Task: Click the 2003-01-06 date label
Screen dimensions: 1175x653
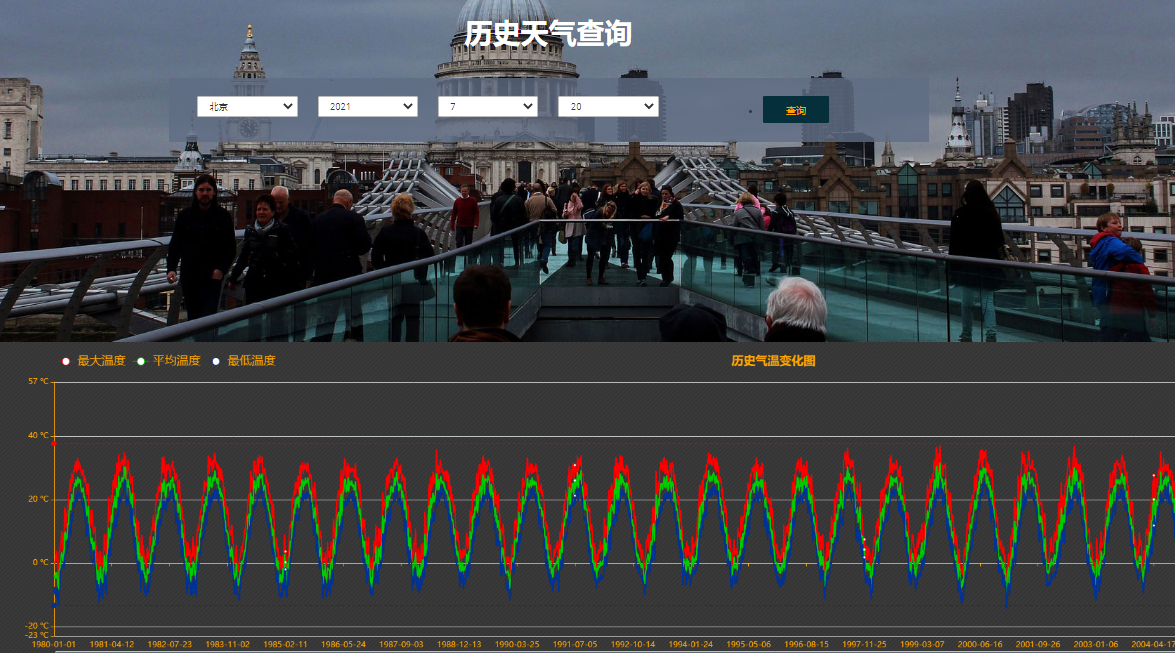Action: 1096,644
